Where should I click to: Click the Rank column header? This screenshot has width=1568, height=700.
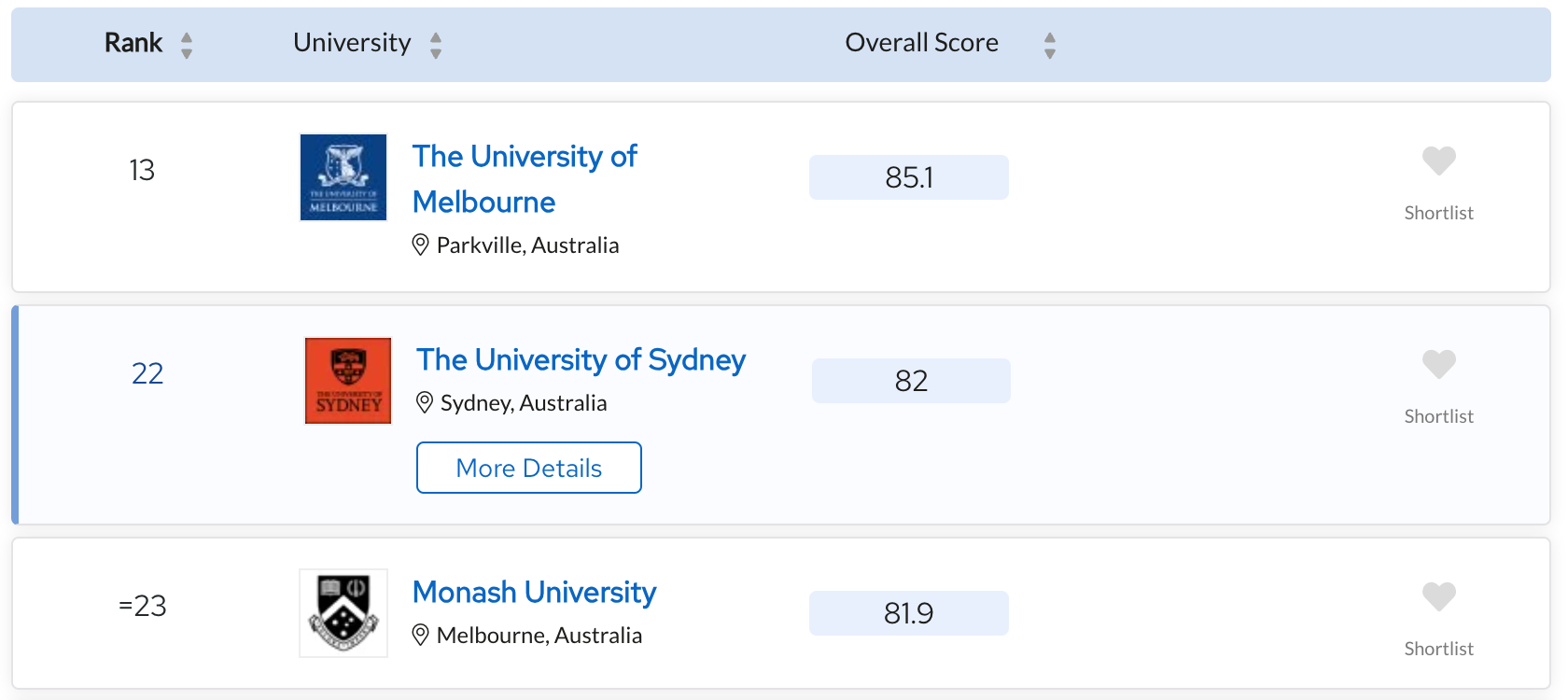[133, 43]
